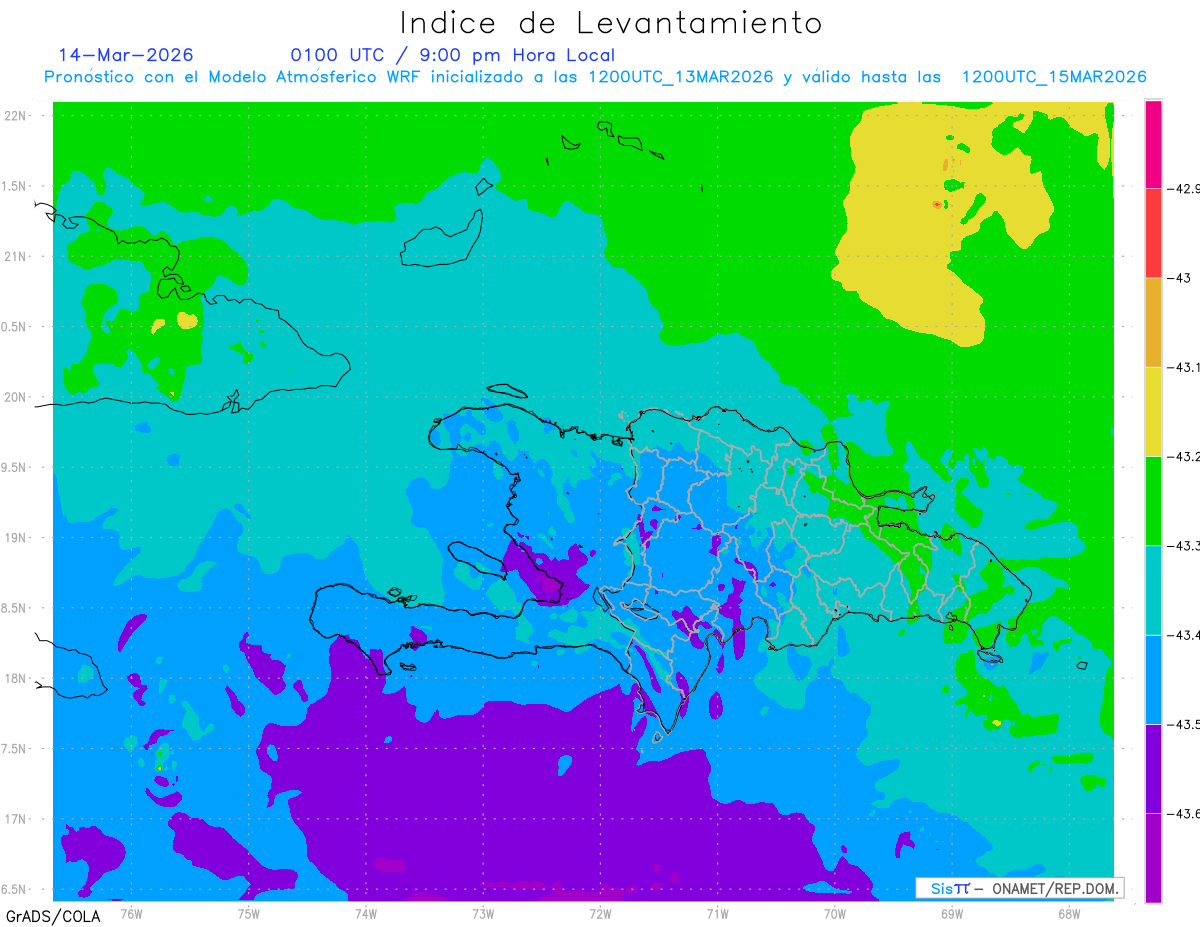Click the "-43.1" color scale value
This screenshot has width=1200, height=927.
[x=1186, y=367]
